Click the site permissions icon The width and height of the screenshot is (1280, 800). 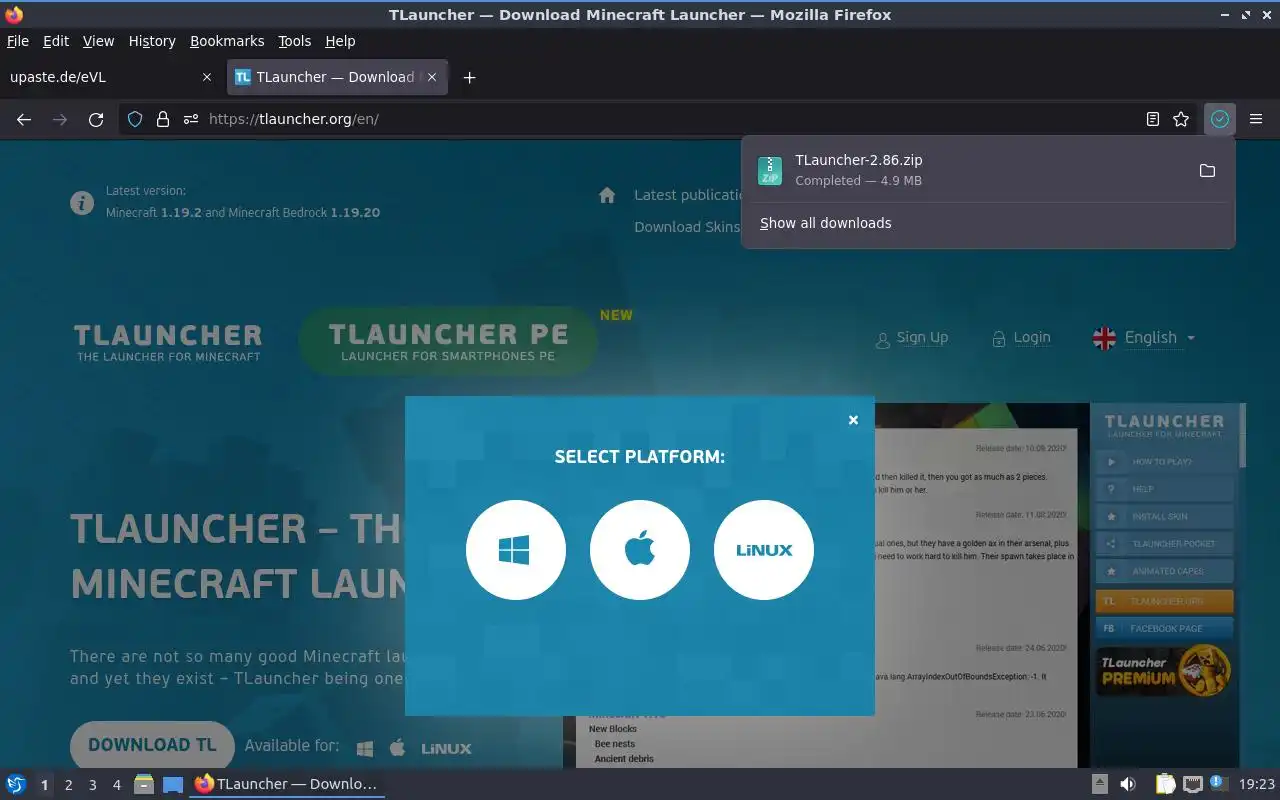191,119
